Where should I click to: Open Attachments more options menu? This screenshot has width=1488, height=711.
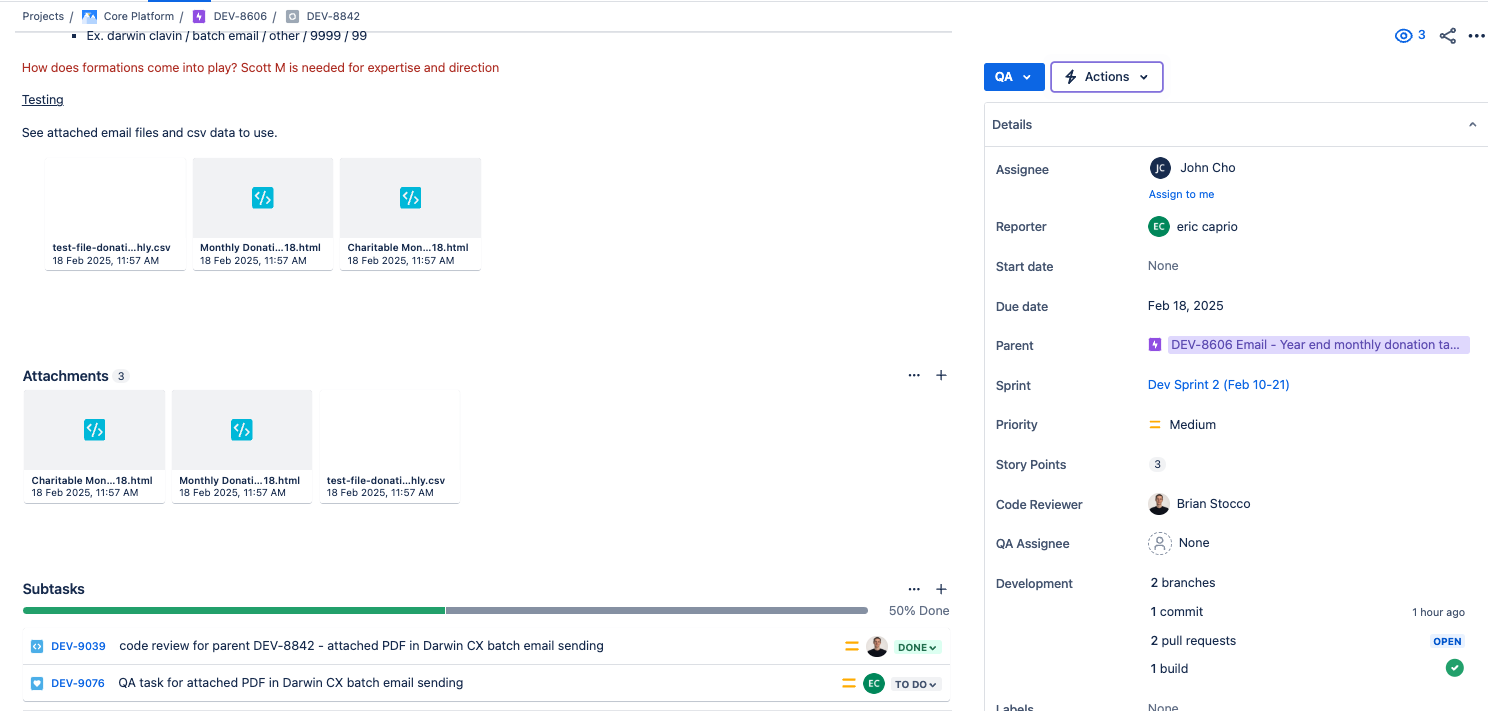click(914, 375)
